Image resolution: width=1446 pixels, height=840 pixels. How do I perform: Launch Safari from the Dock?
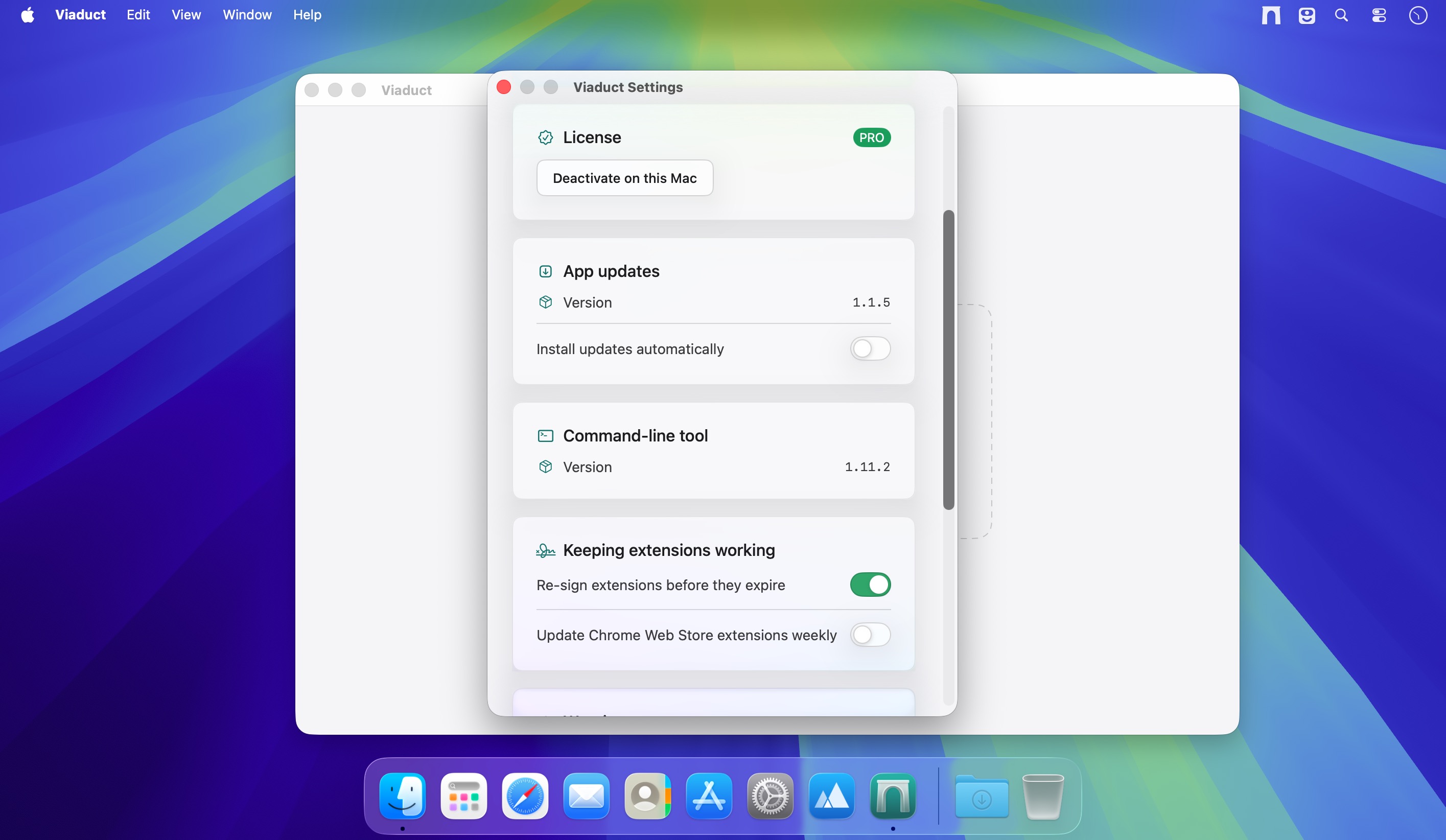click(525, 796)
